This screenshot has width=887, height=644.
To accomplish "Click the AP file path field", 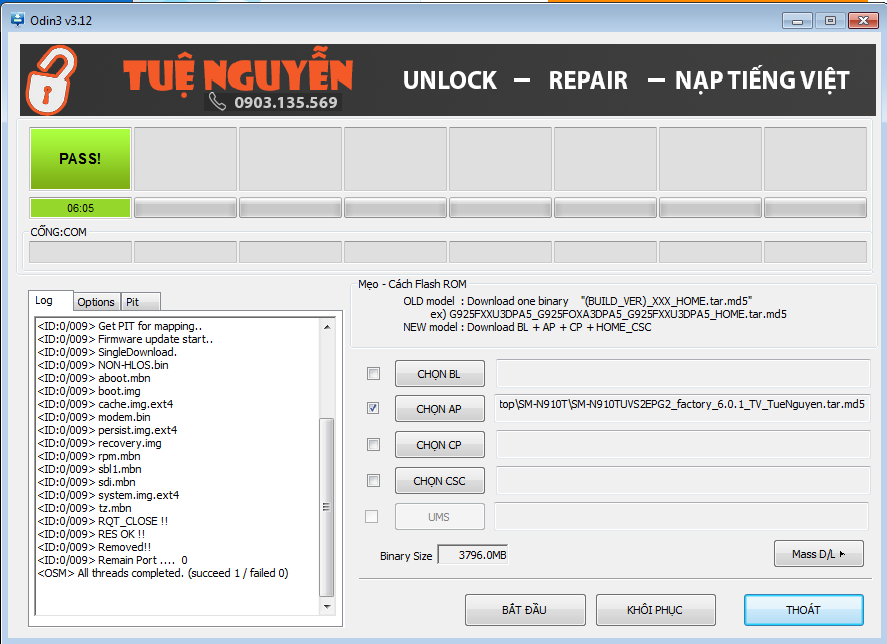I will coord(682,408).
